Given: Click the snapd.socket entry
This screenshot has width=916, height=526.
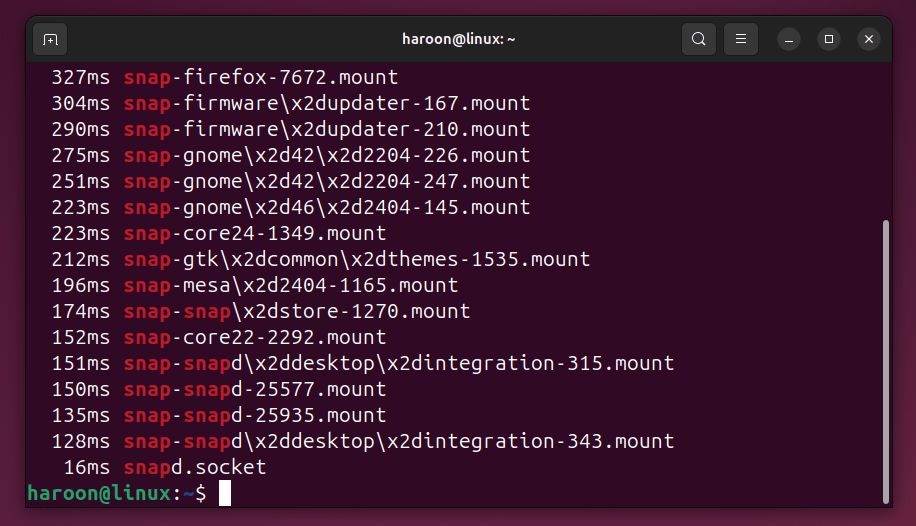Looking at the screenshot, I should [x=195, y=467].
